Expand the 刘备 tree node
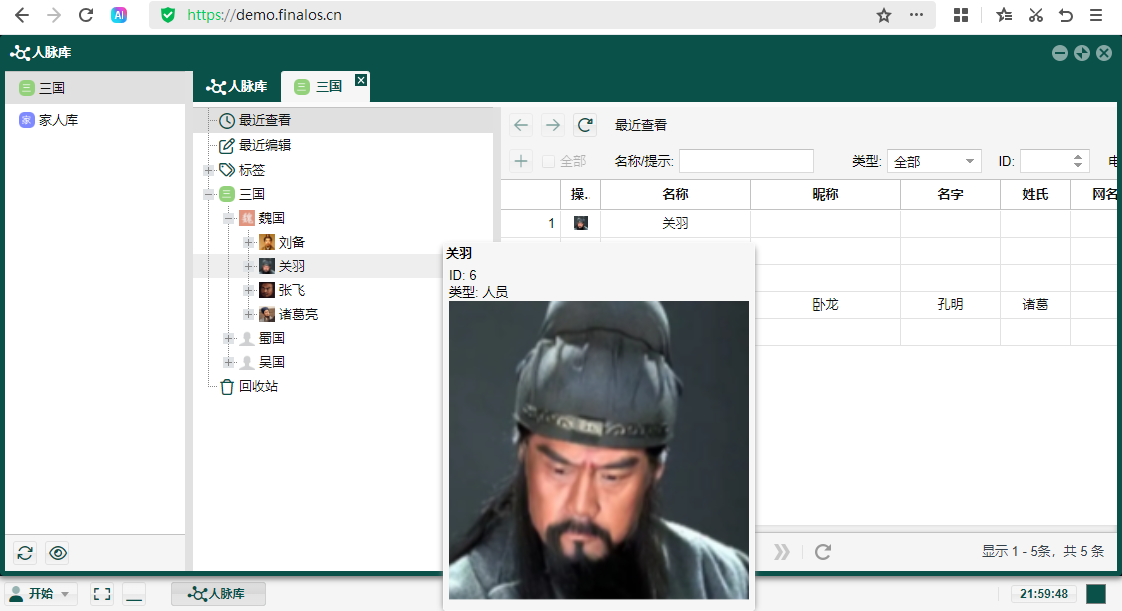 [249, 243]
